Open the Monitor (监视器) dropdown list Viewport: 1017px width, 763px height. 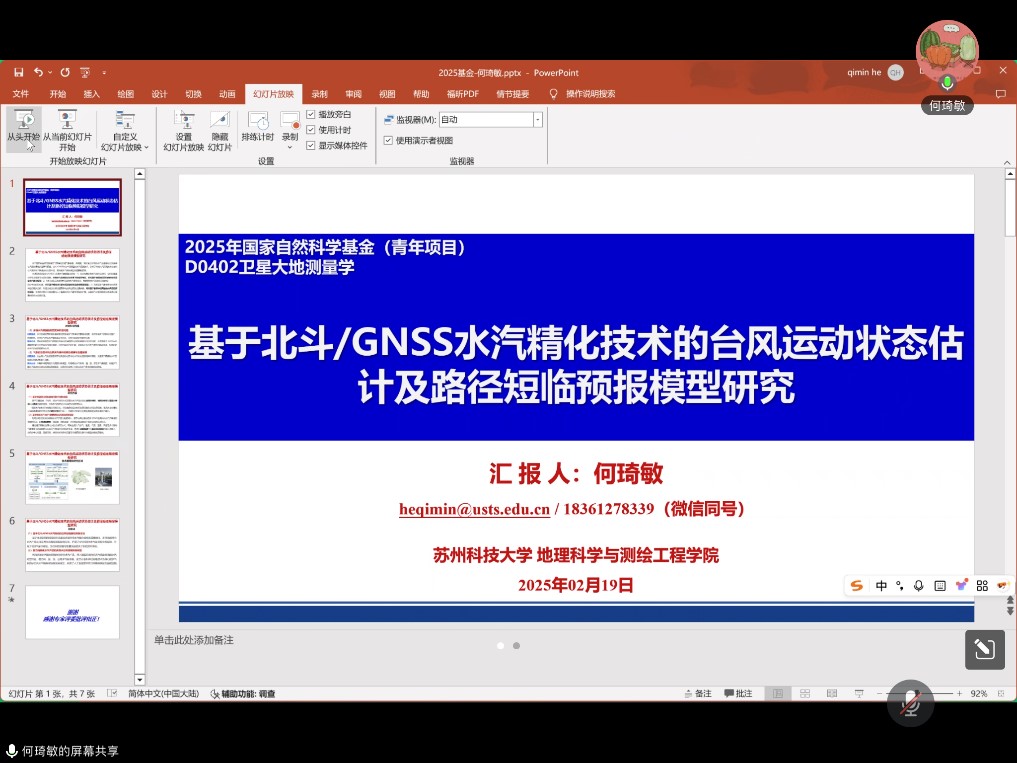pos(538,119)
